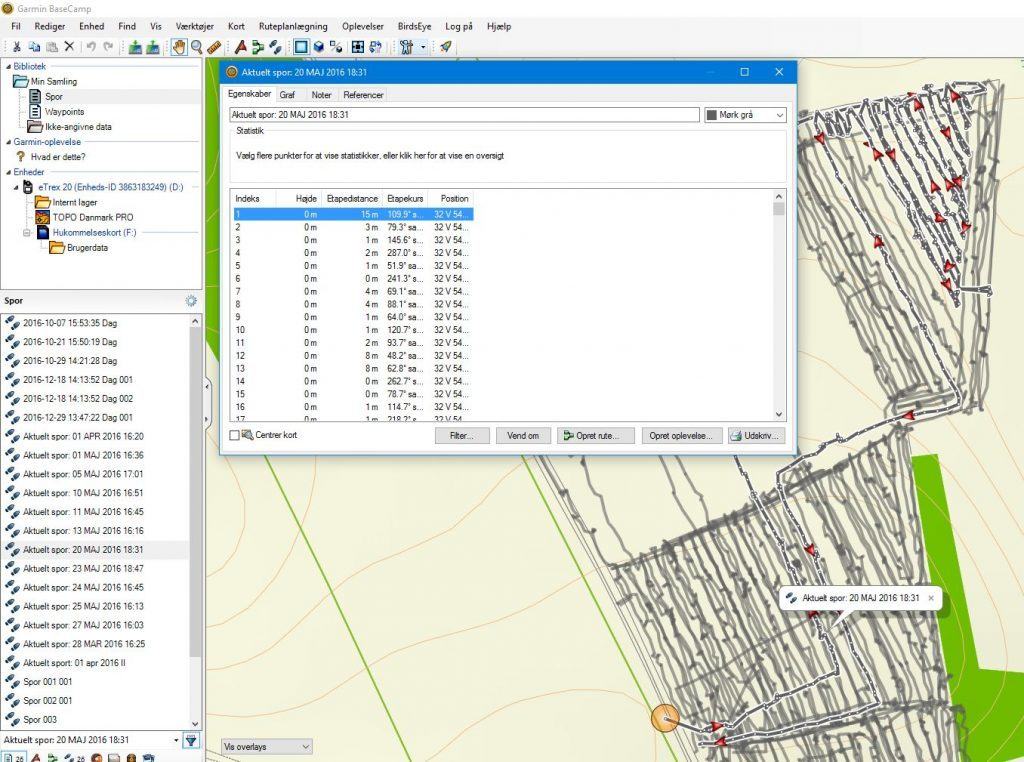
Task: Switch to the 2D map view icon
Action: point(301,47)
